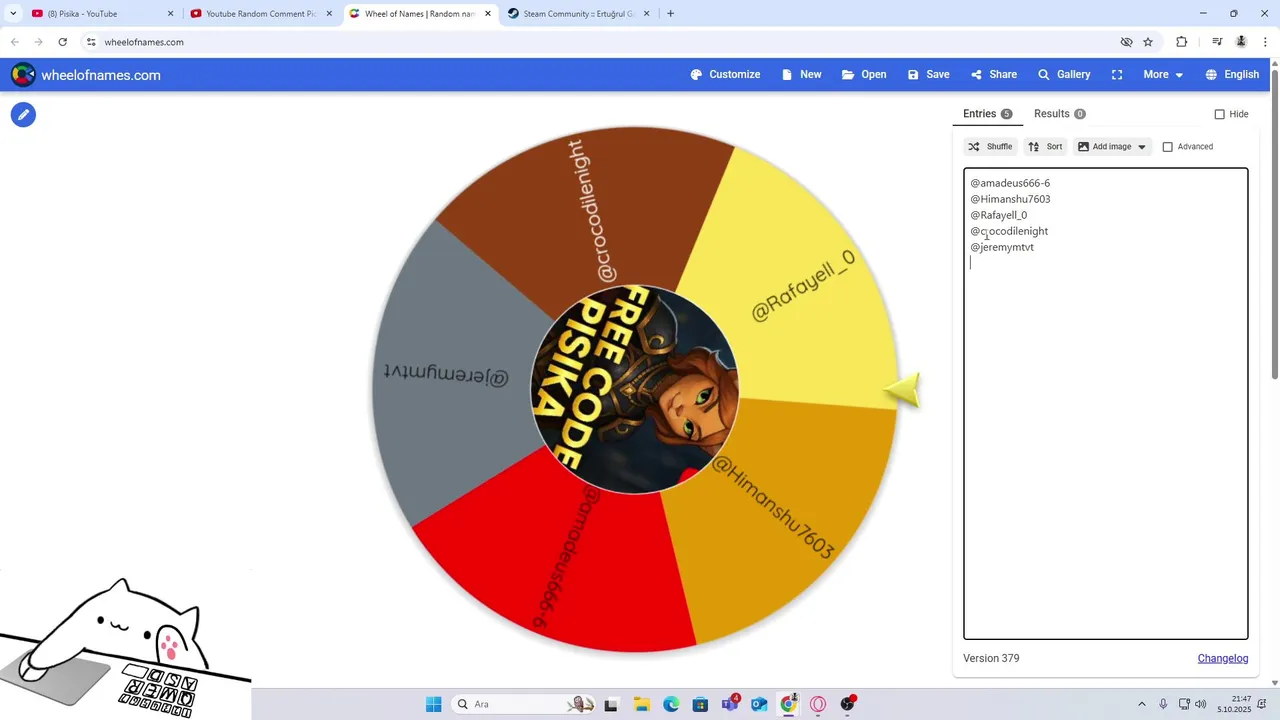Click inside the entries text box
The width and height of the screenshot is (1280, 720).
1105,403
